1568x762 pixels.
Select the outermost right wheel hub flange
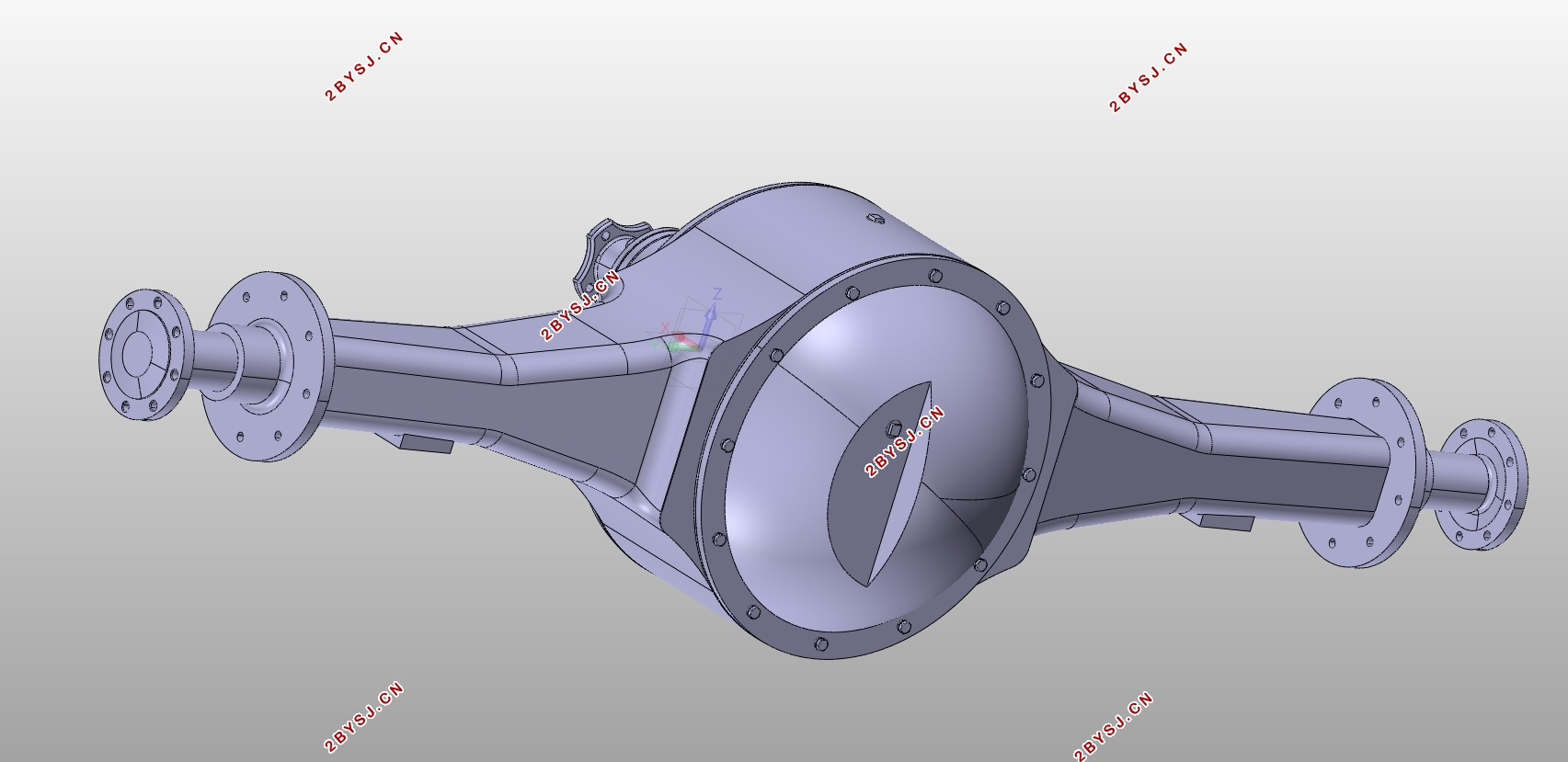1482,484
